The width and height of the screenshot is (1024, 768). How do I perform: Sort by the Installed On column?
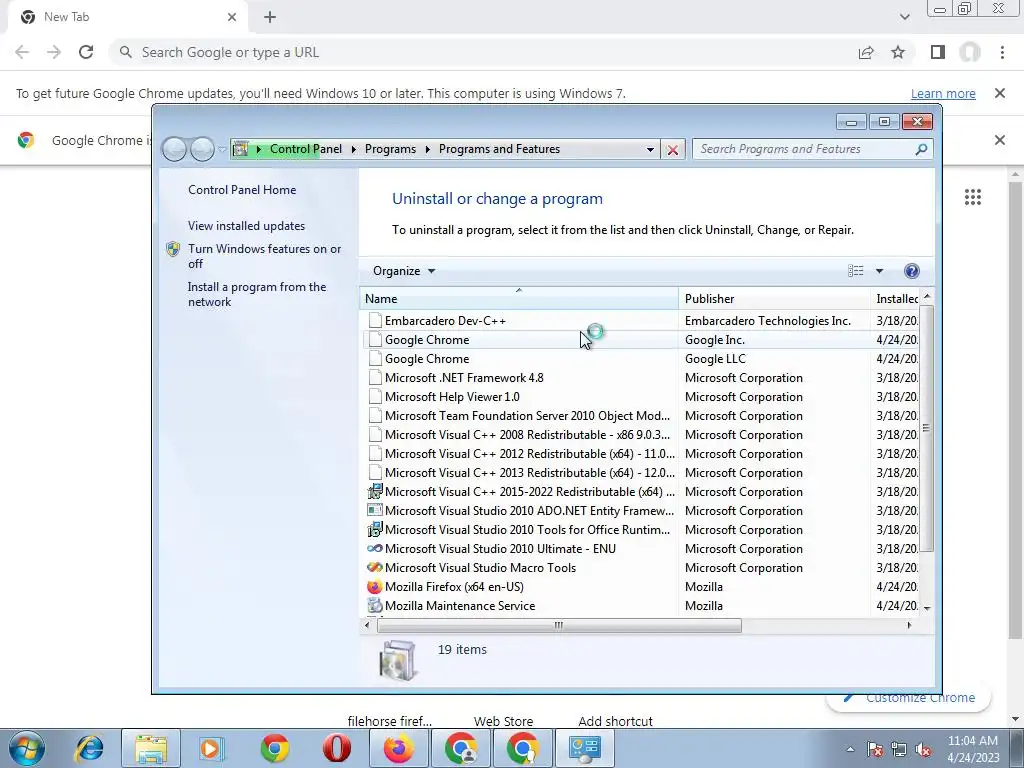coord(895,298)
